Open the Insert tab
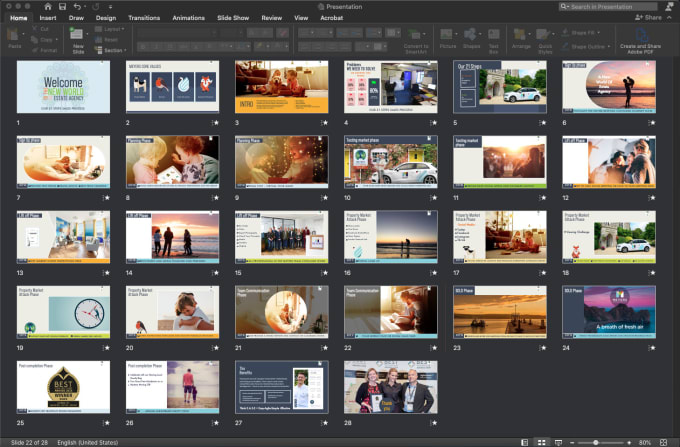The width and height of the screenshot is (680, 447). 48,18
